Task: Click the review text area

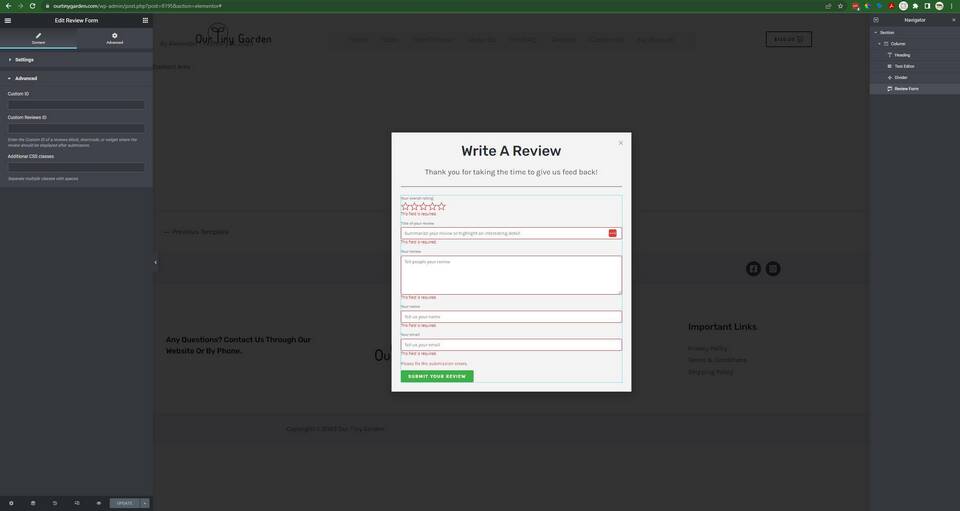Action: [511, 275]
